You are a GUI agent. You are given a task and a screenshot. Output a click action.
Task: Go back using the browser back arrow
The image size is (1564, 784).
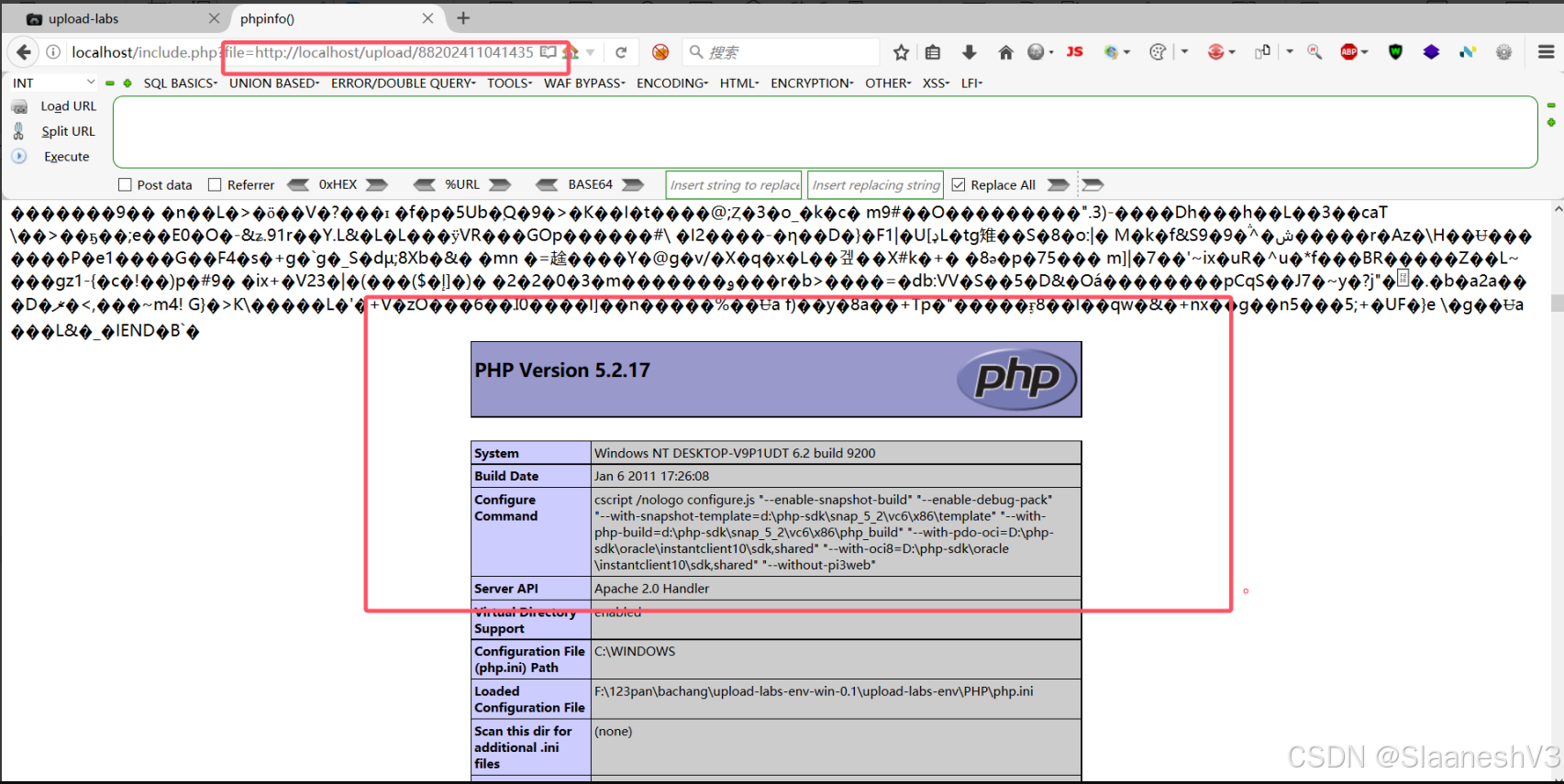24,52
